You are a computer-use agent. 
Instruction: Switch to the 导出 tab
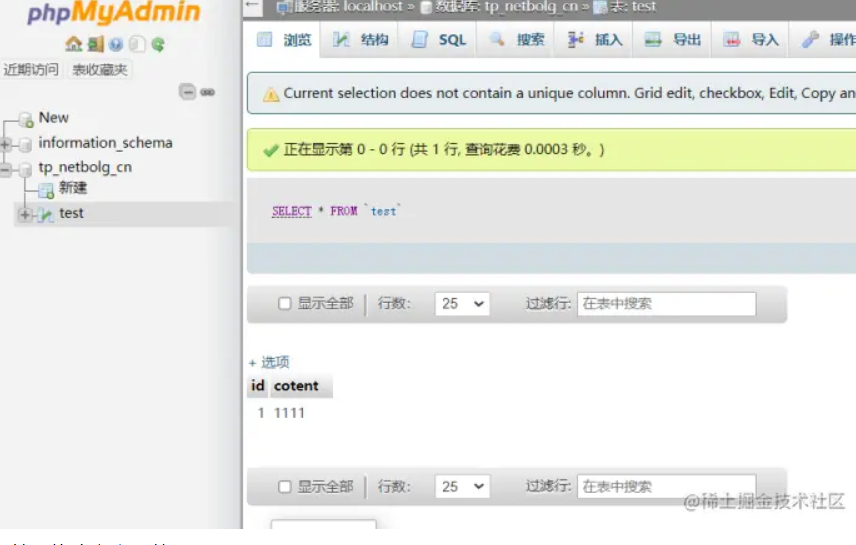[x=673, y=40]
